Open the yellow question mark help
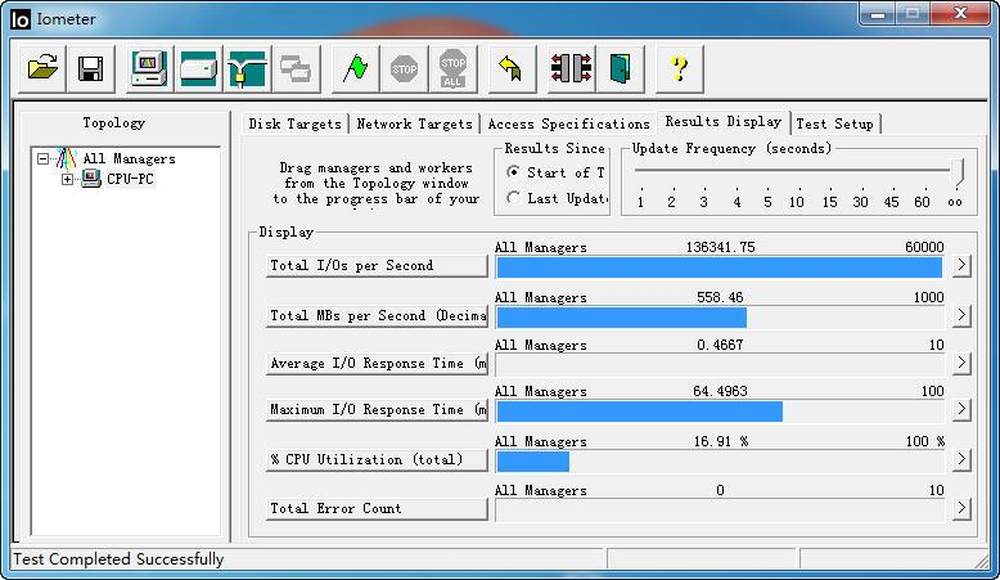Screen dimensions: 1000x580 click(x=679, y=68)
